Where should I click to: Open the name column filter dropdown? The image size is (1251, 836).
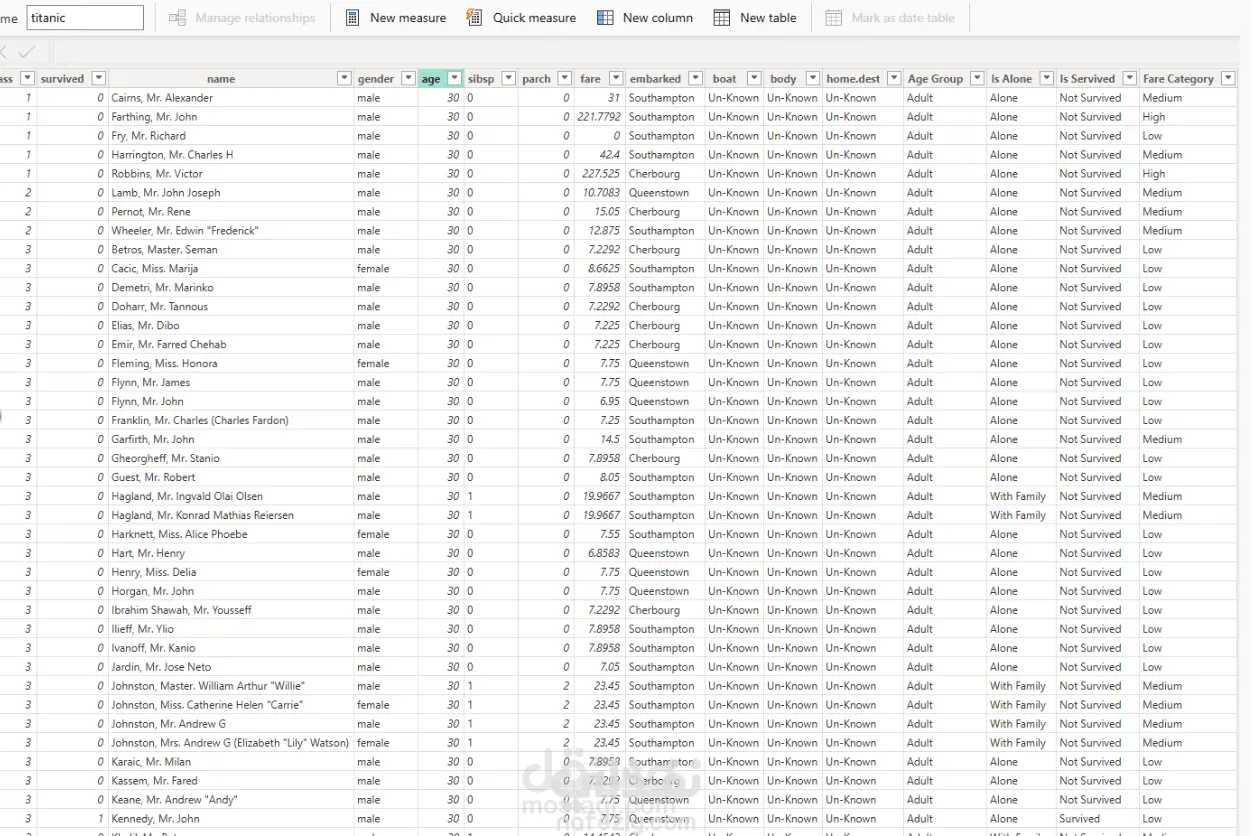344,78
